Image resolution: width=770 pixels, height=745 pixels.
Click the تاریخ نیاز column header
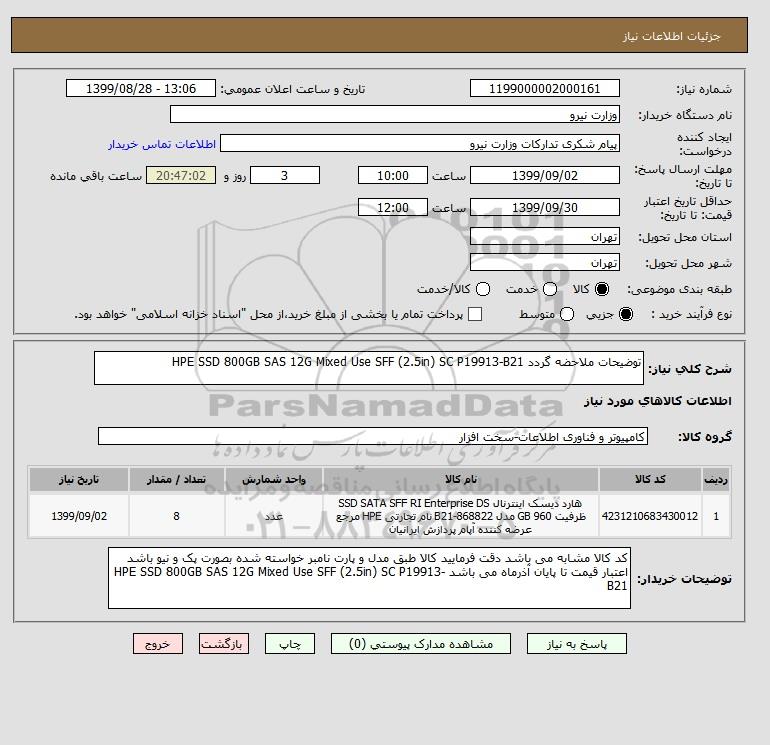tap(79, 479)
